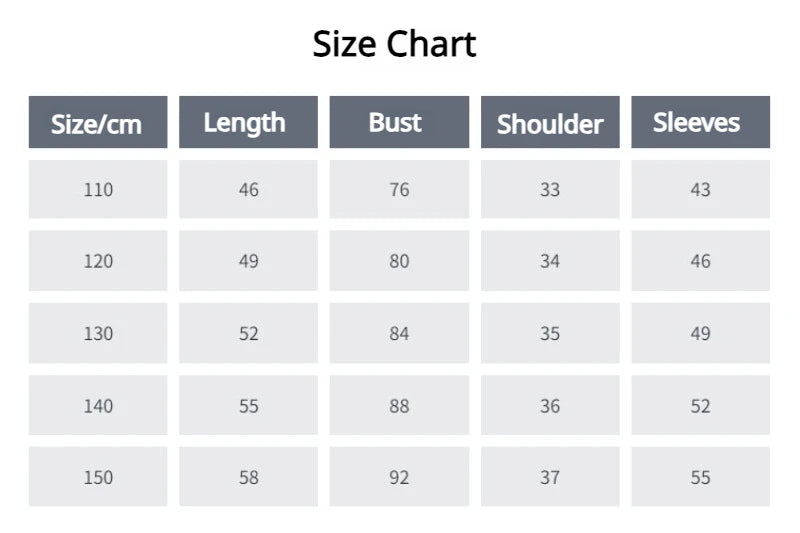Select the size 140 row cell
The image size is (800, 533).
98,405
